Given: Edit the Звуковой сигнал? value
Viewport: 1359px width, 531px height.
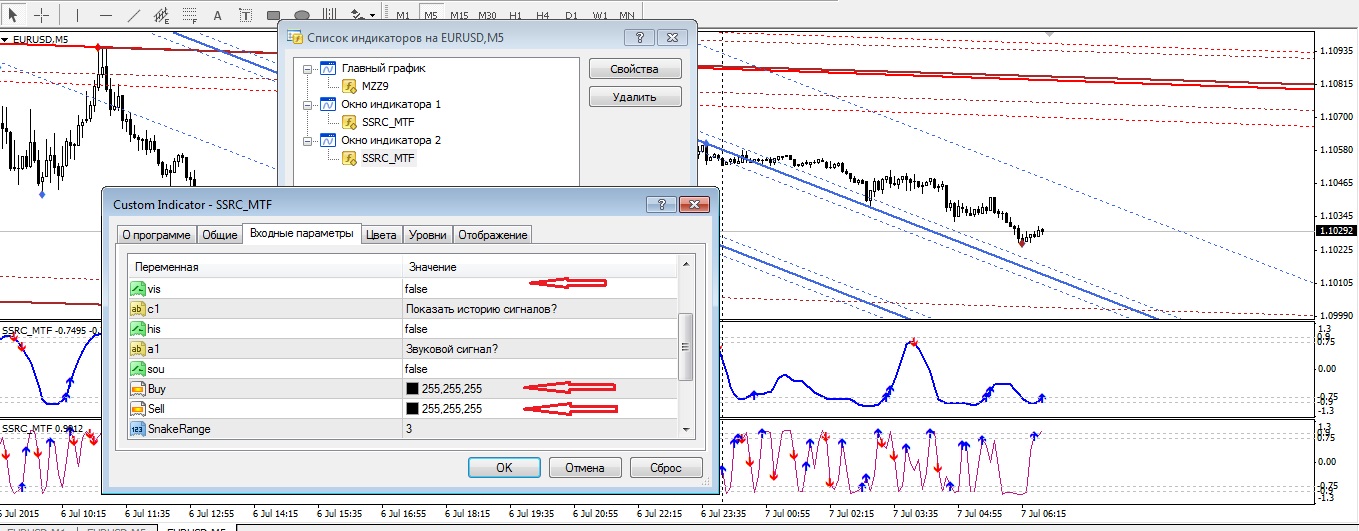Looking at the screenshot, I should coord(540,348).
